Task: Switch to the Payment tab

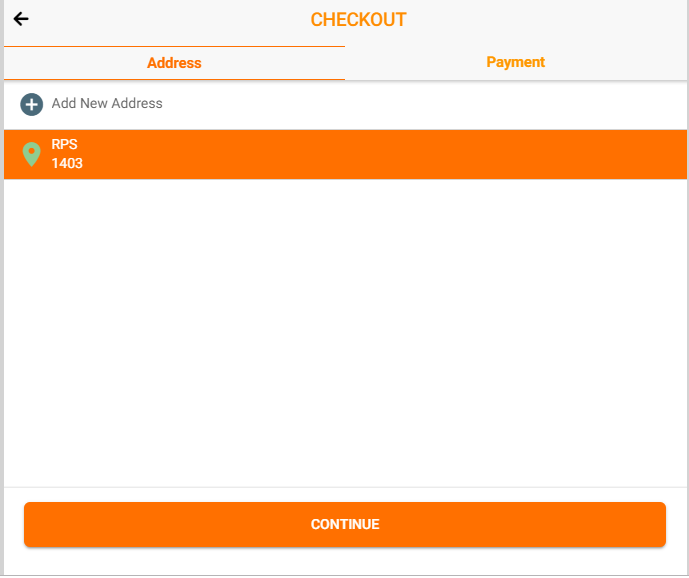Action: click(516, 62)
